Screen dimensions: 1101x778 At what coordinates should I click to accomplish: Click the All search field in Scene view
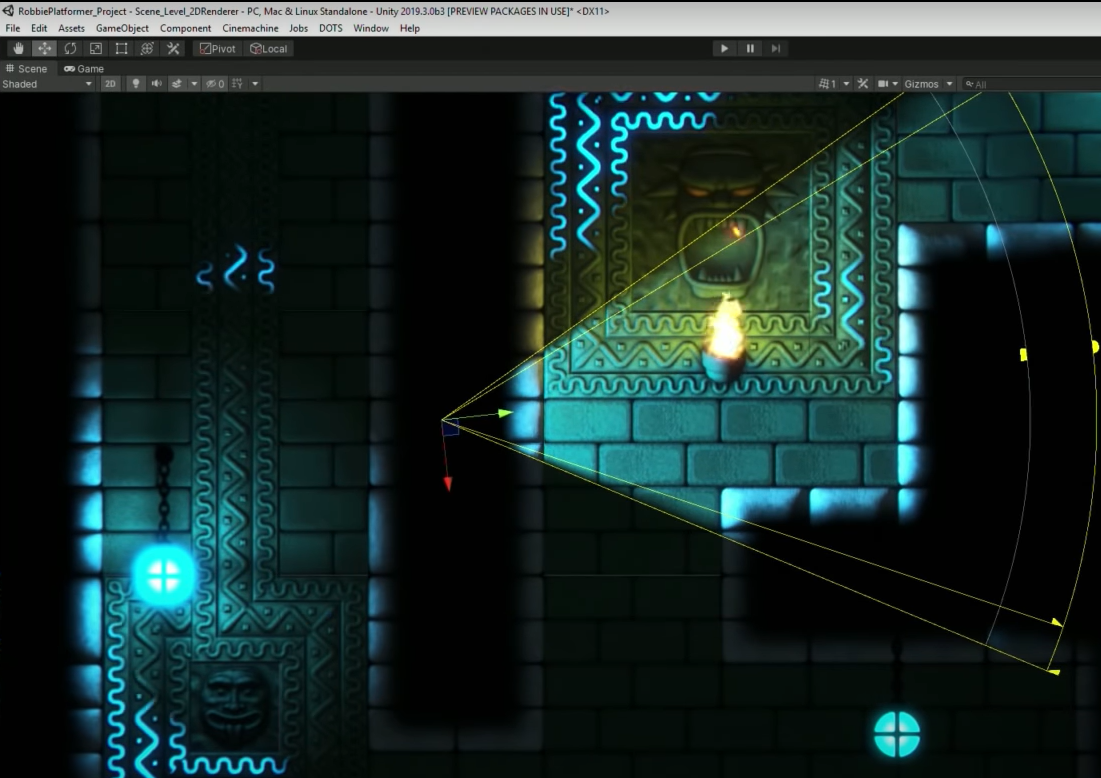coord(990,84)
